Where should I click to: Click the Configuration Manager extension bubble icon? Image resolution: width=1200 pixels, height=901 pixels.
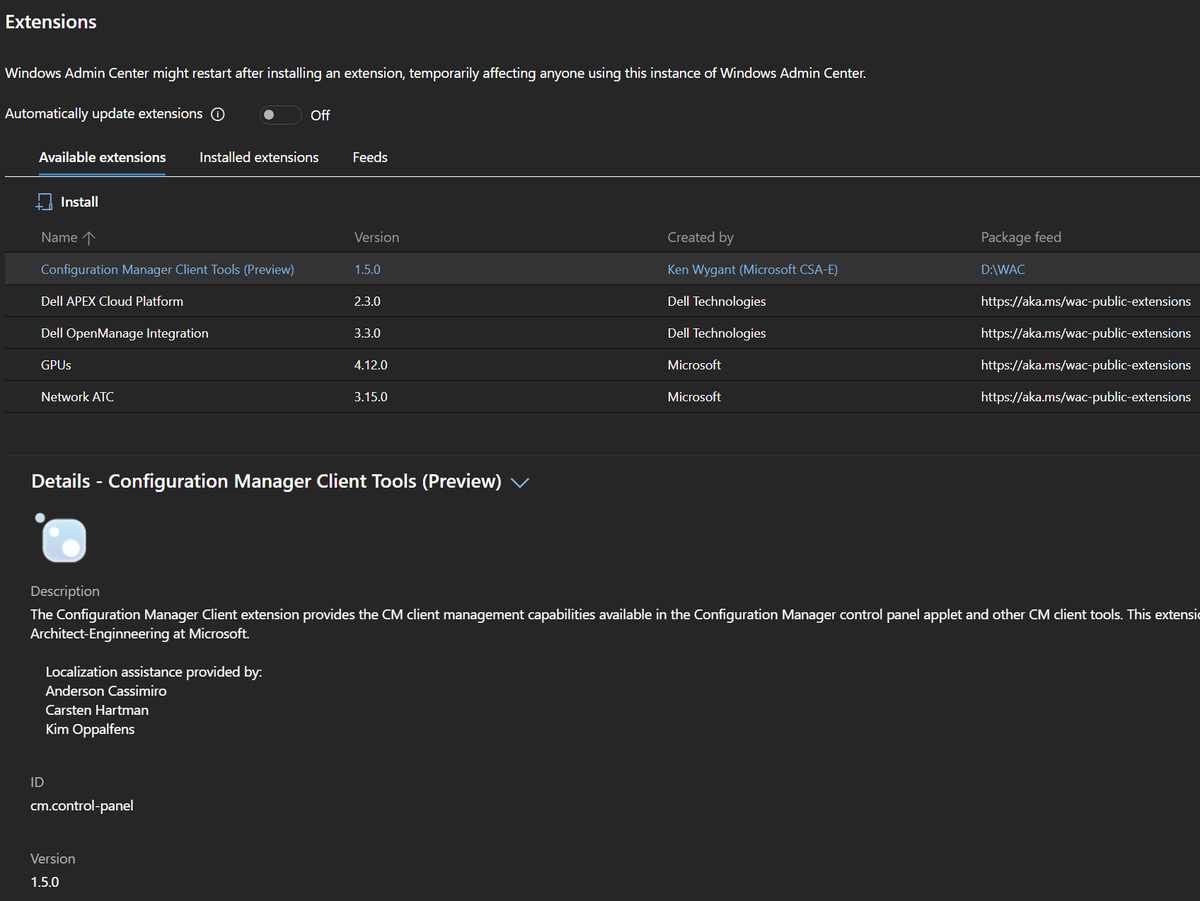click(x=62, y=538)
